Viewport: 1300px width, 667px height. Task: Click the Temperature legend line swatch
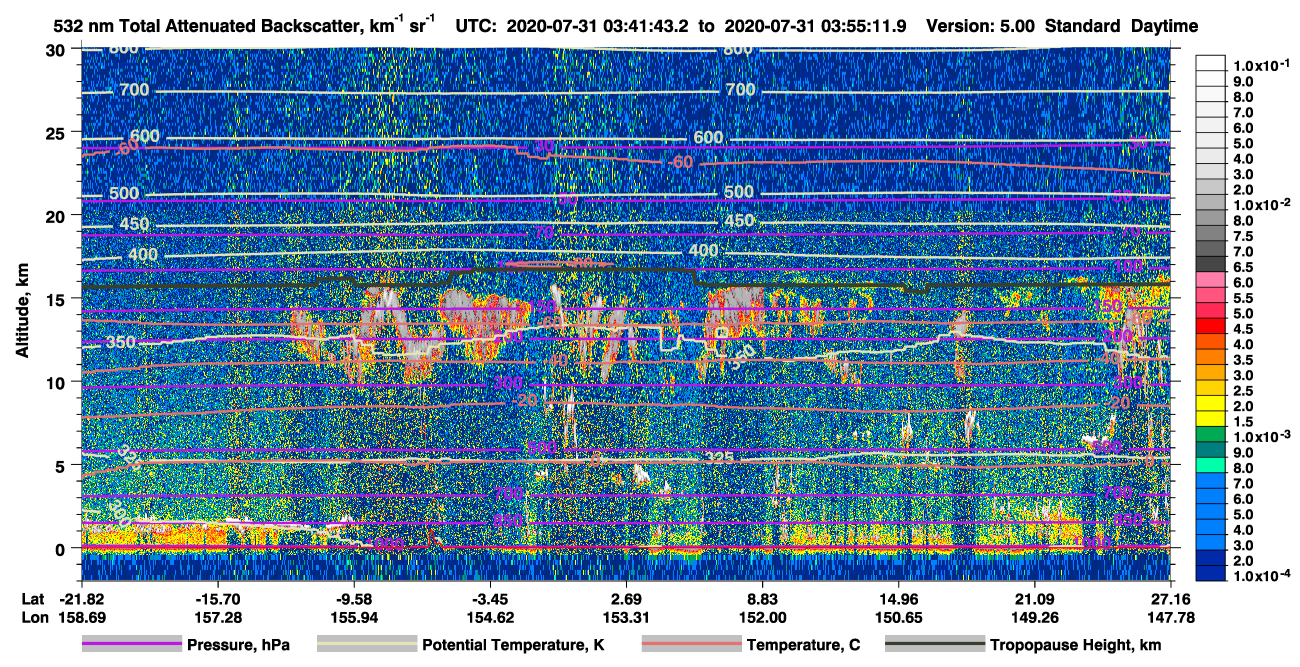[x=691, y=645]
